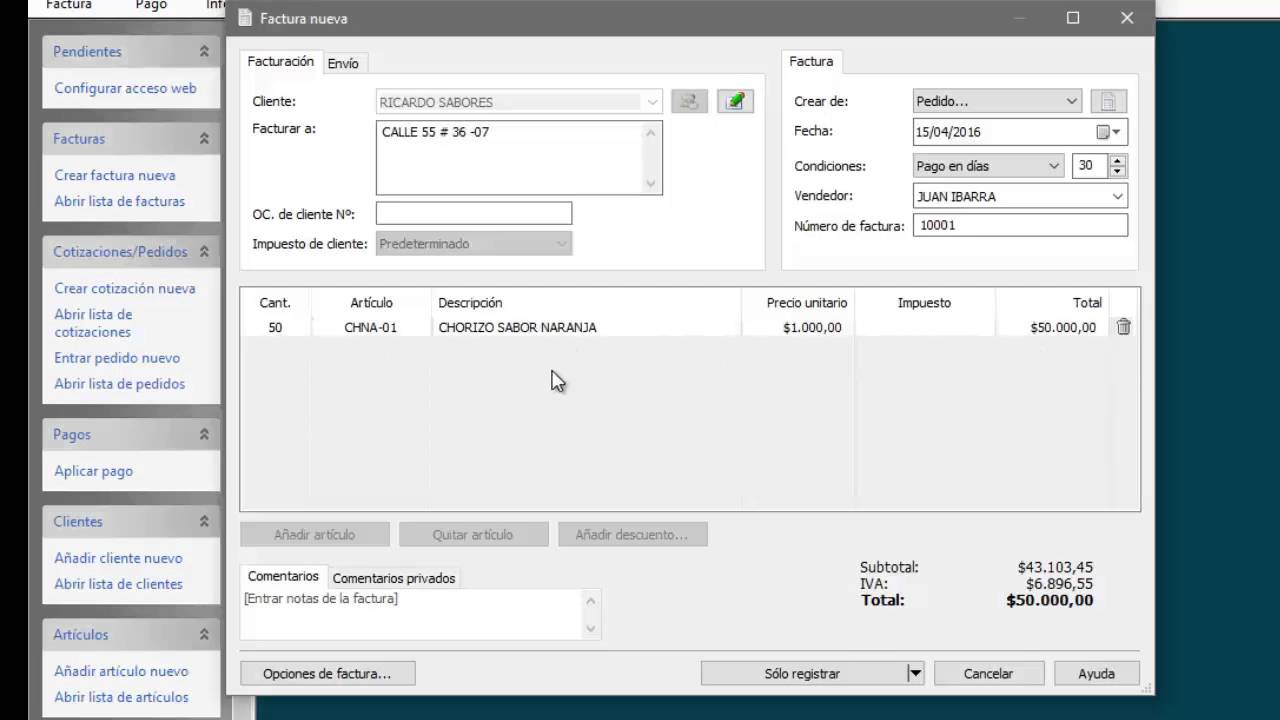Open Abrir lista de facturas link

point(120,201)
